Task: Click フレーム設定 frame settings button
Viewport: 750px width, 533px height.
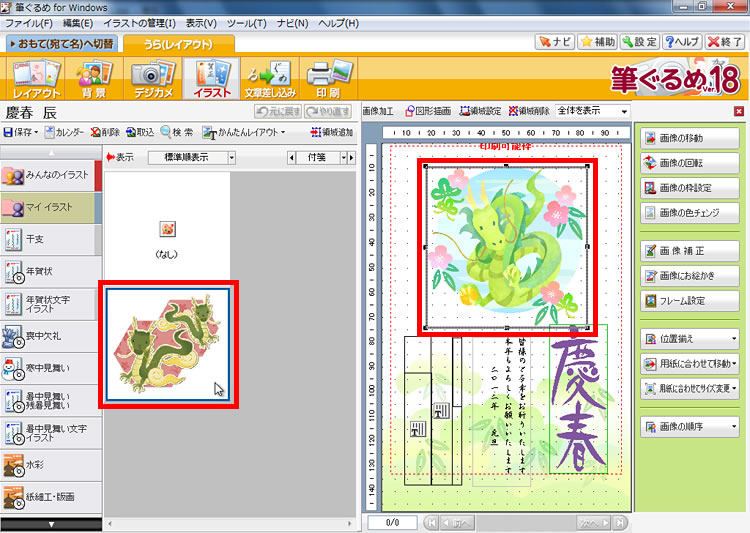Action: coord(690,301)
